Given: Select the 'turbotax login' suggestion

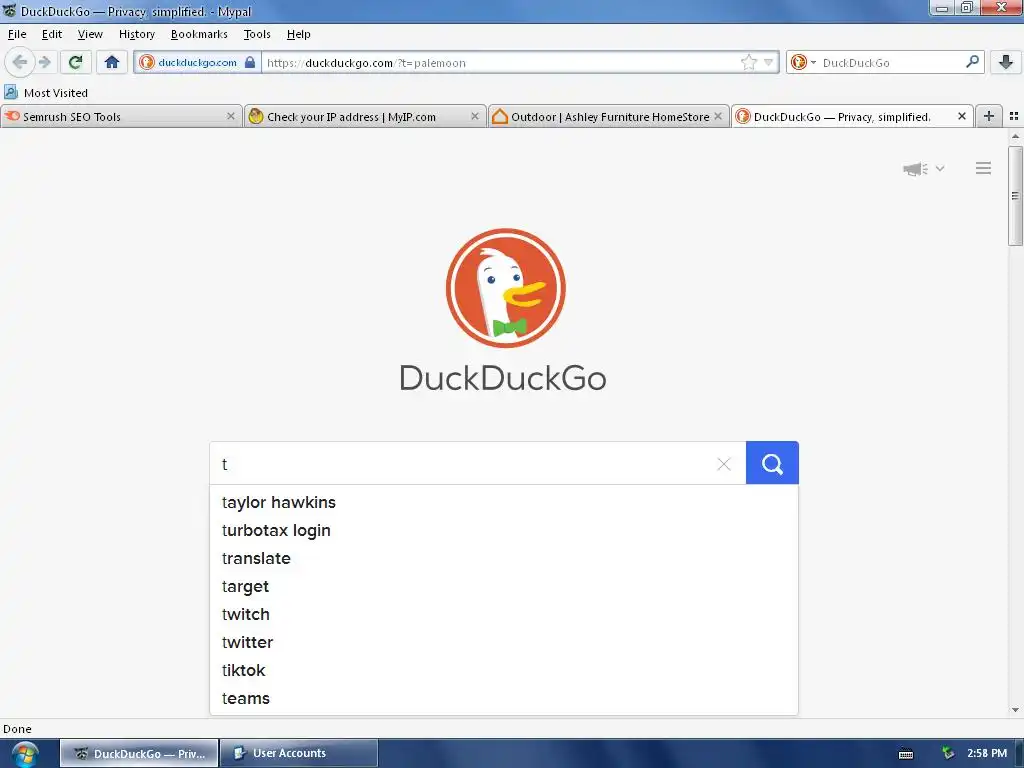Looking at the screenshot, I should coord(504,530).
